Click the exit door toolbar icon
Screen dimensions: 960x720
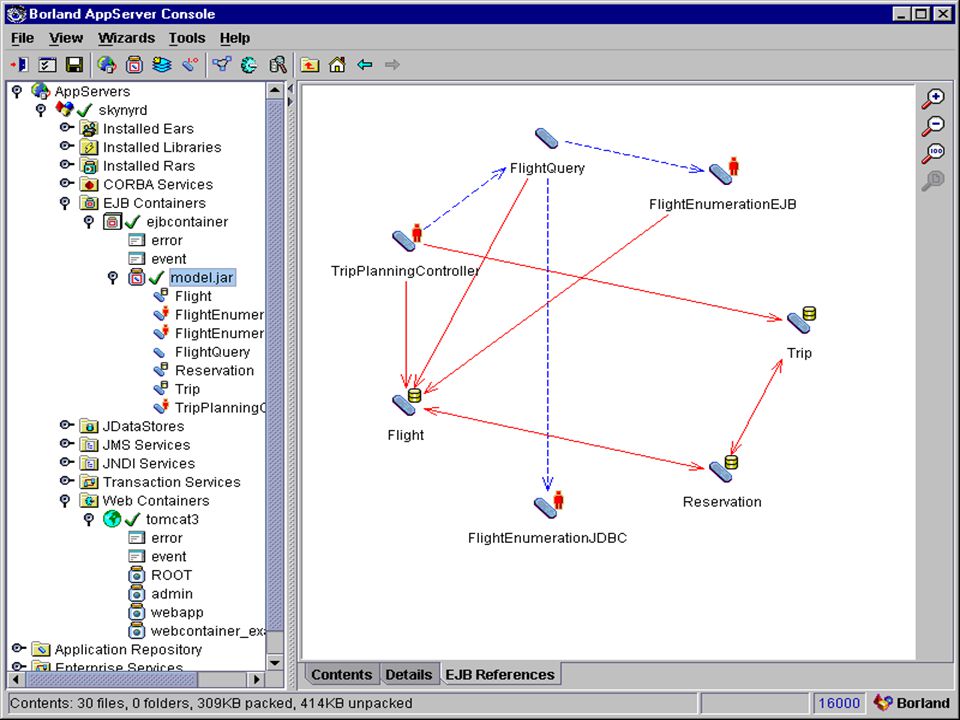point(20,64)
